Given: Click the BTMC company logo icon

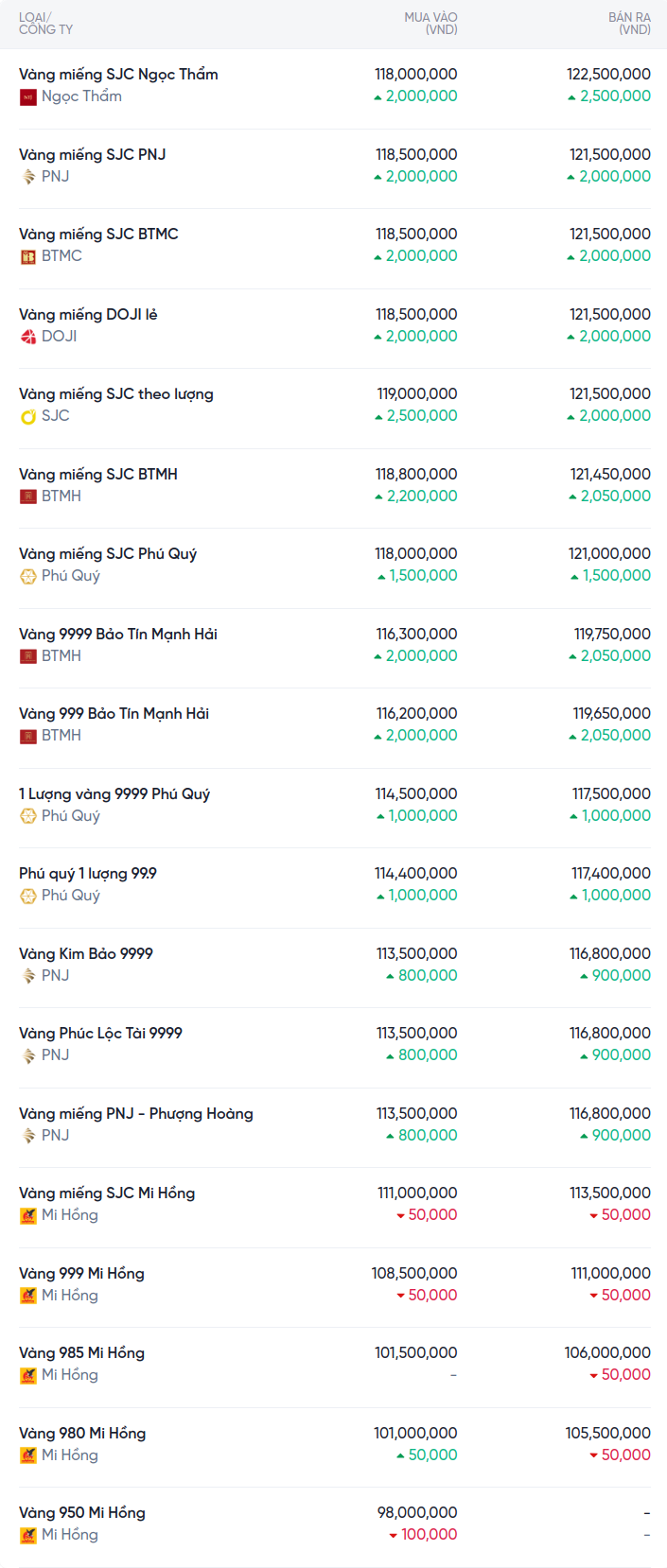Looking at the screenshot, I should tap(28, 256).
